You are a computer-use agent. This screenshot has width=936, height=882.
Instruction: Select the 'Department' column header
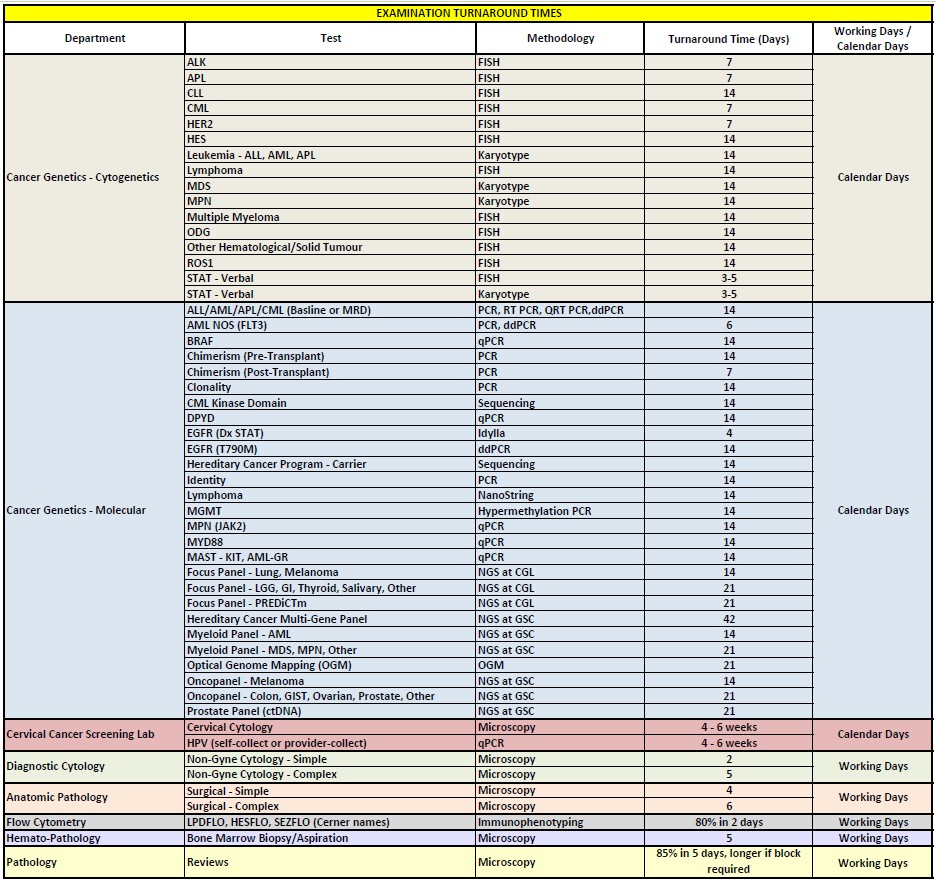click(95, 38)
